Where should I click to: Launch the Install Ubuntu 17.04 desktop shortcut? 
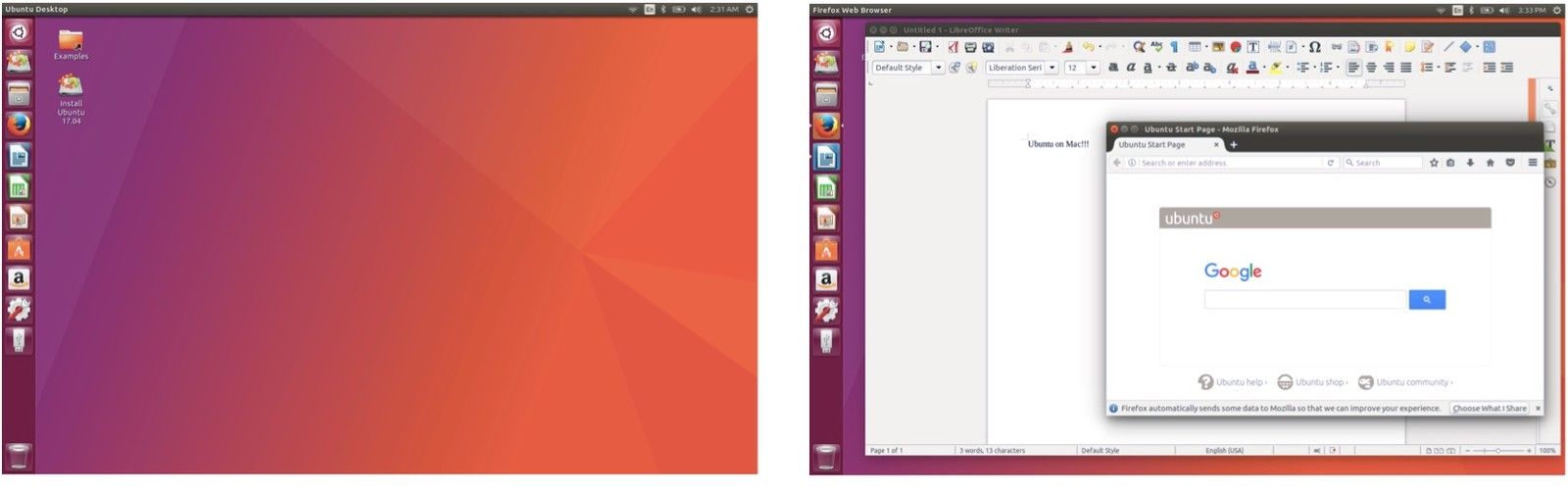71,86
